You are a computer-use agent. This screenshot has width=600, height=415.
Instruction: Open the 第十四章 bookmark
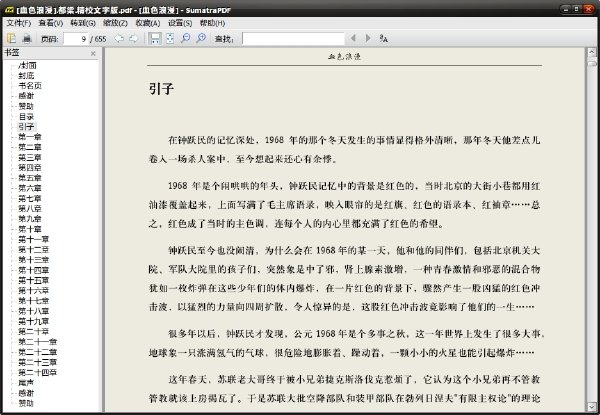point(34,270)
